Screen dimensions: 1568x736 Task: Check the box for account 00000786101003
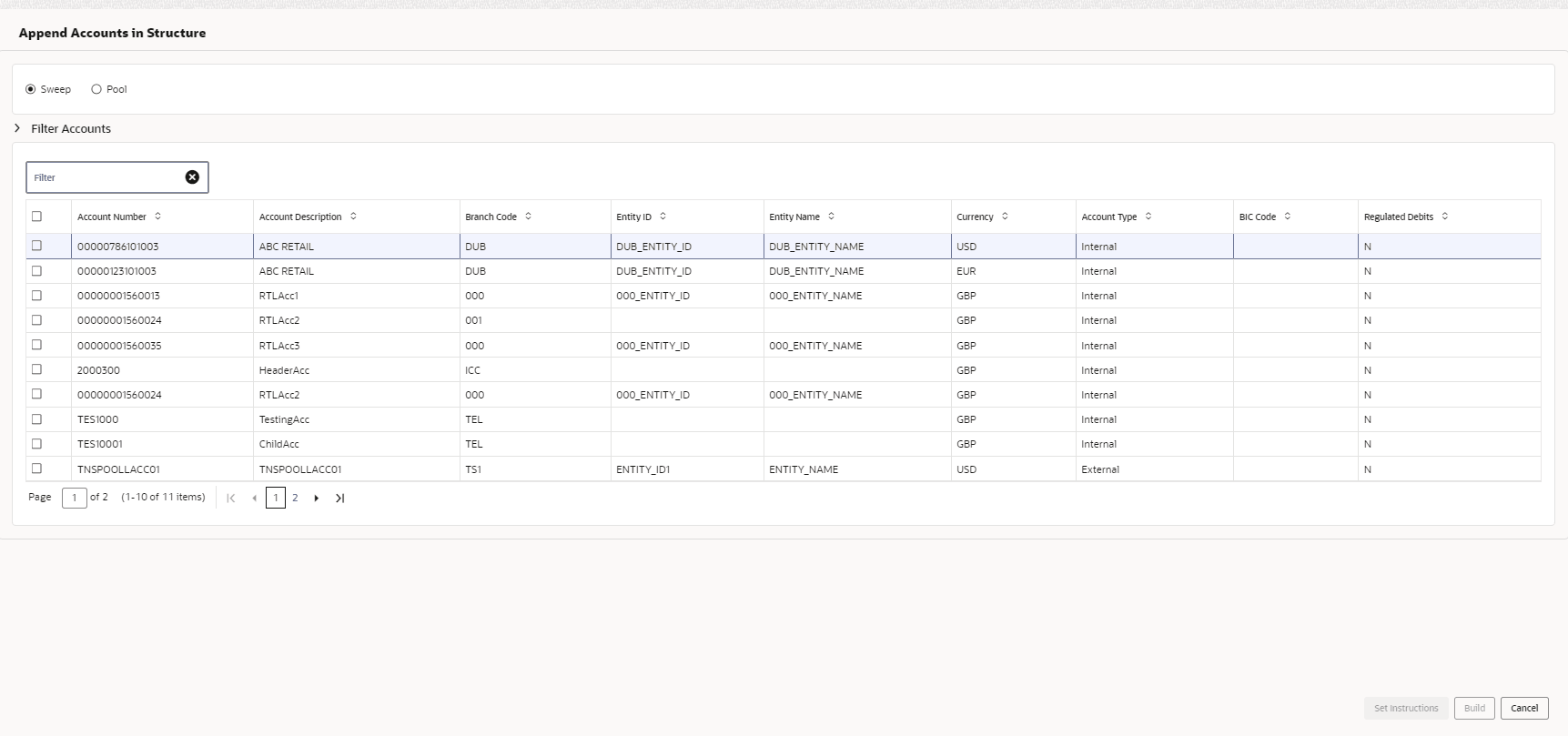point(36,246)
